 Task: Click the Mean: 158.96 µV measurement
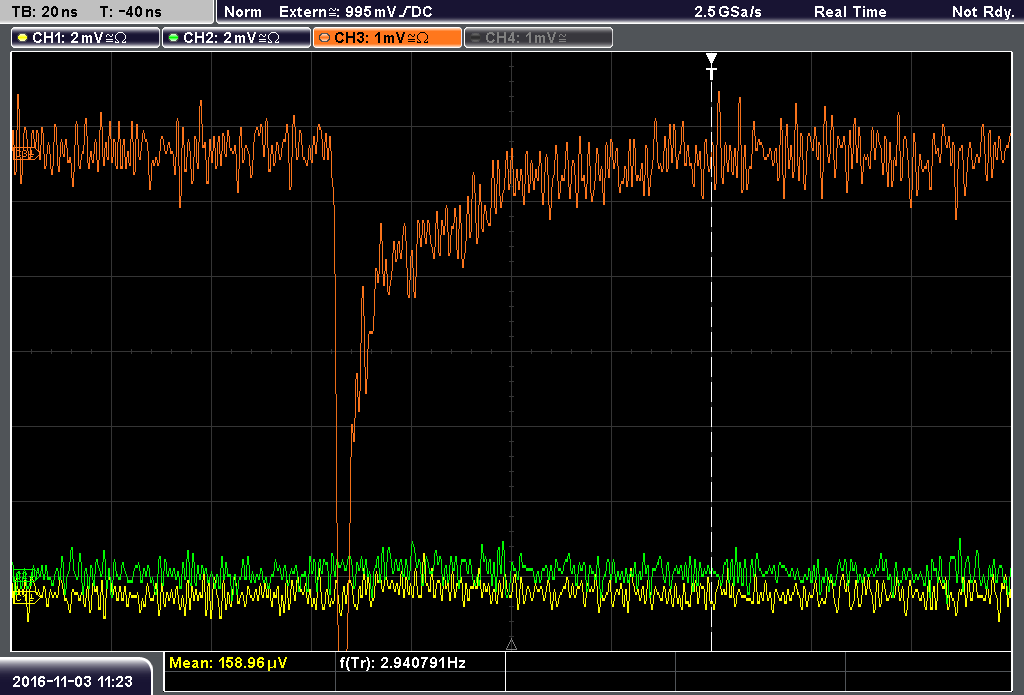tap(228, 663)
